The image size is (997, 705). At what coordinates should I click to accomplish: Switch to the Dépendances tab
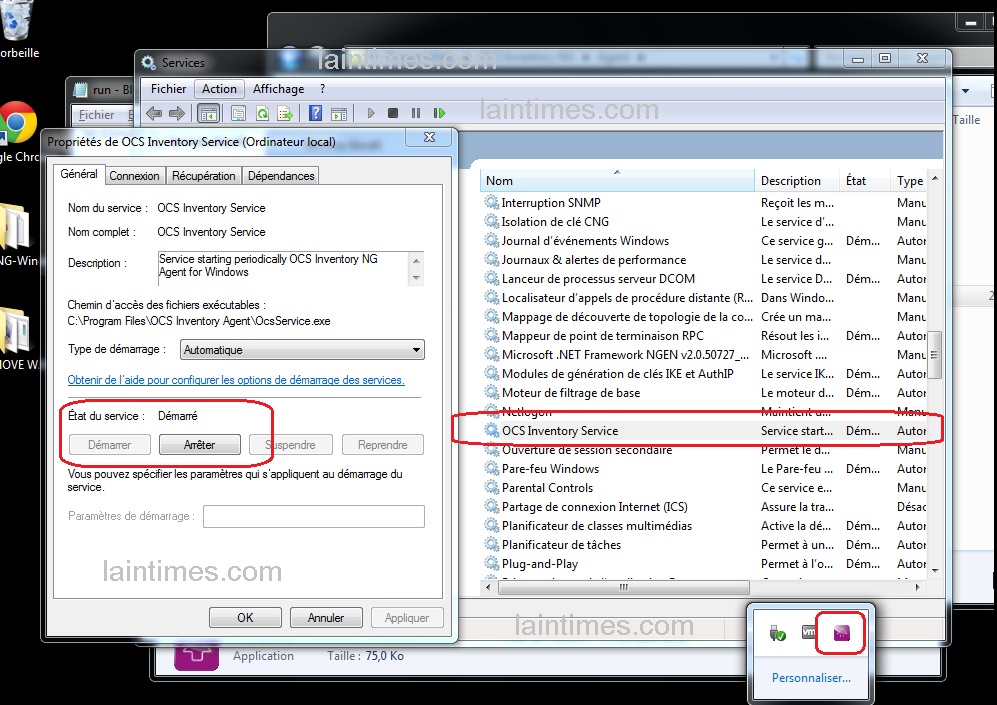(x=281, y=176)
